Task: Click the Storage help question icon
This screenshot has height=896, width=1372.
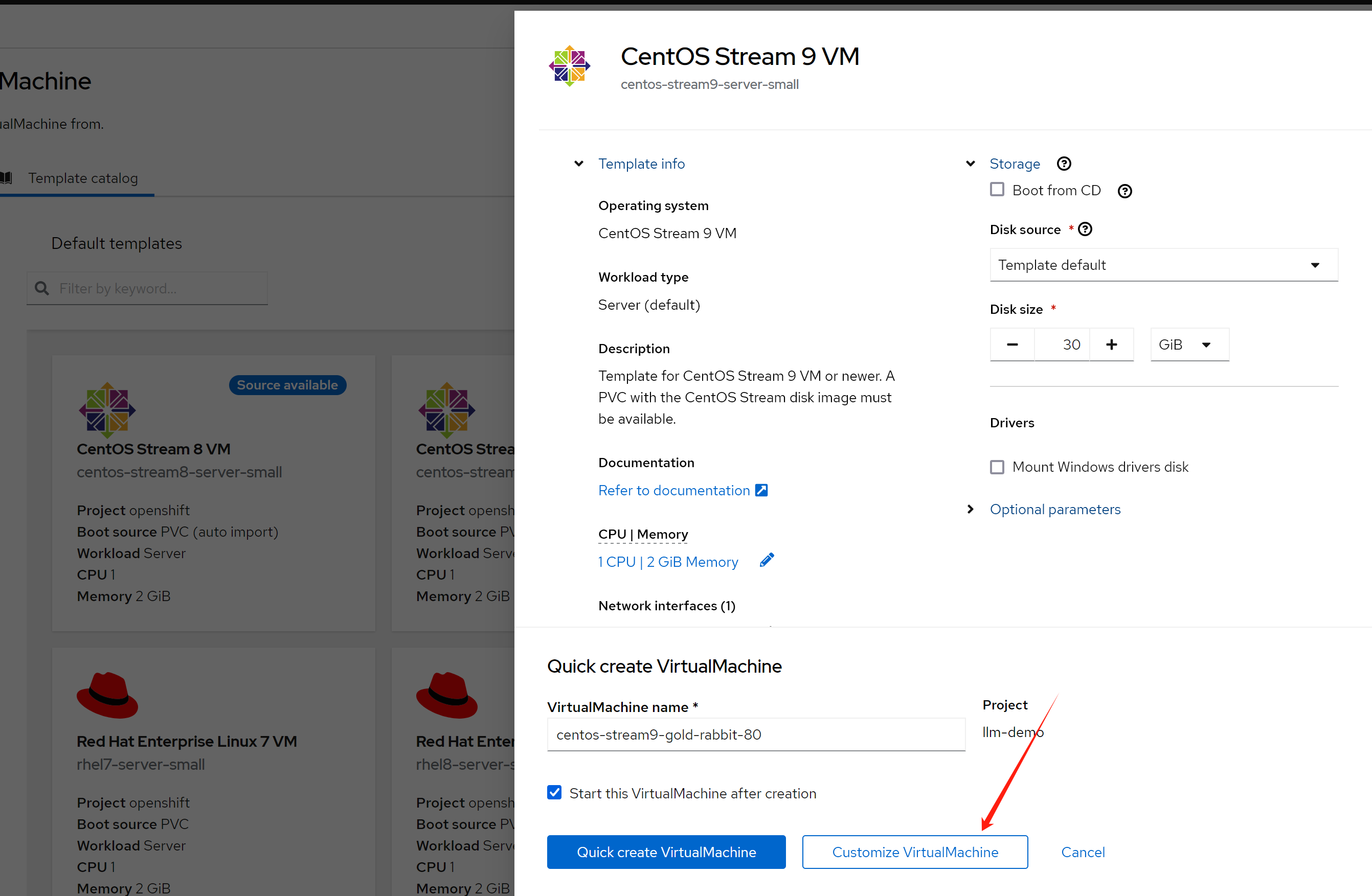Action: point(1064,164)
